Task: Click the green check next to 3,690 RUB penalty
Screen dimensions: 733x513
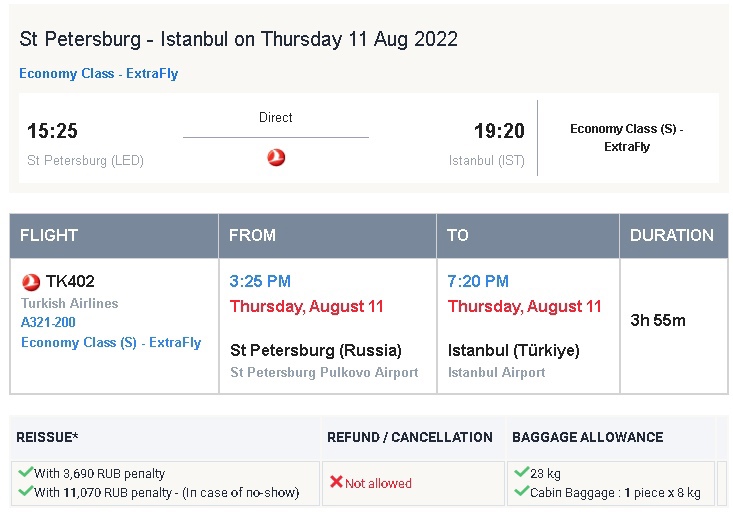Action: (25, 472)
